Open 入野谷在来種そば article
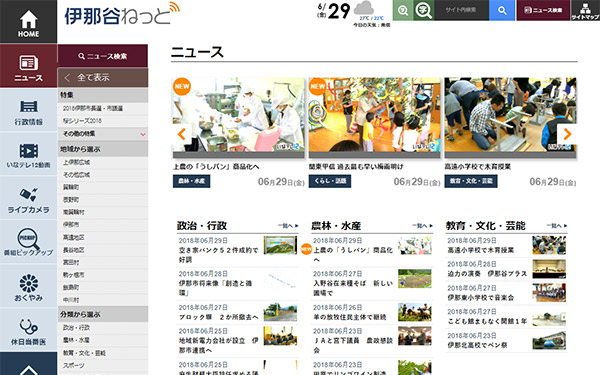This screenshot has width=600, height=375. coord(353,288)
